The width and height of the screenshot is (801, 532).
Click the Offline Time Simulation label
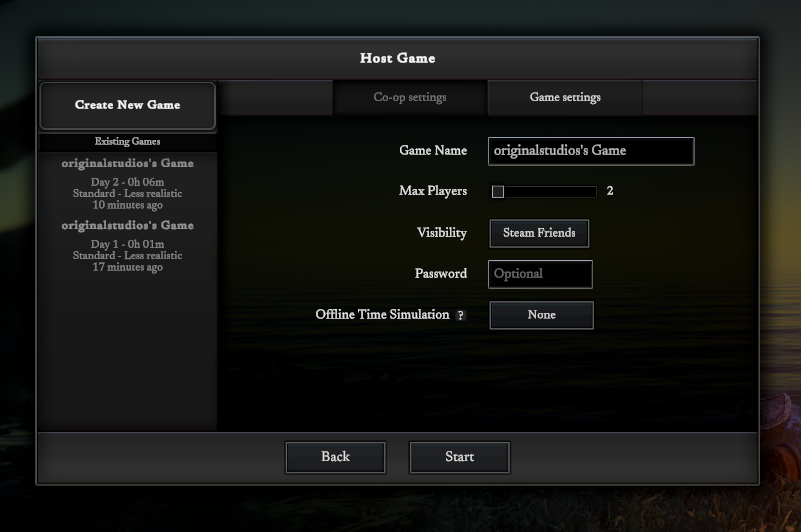coord(382,315)
